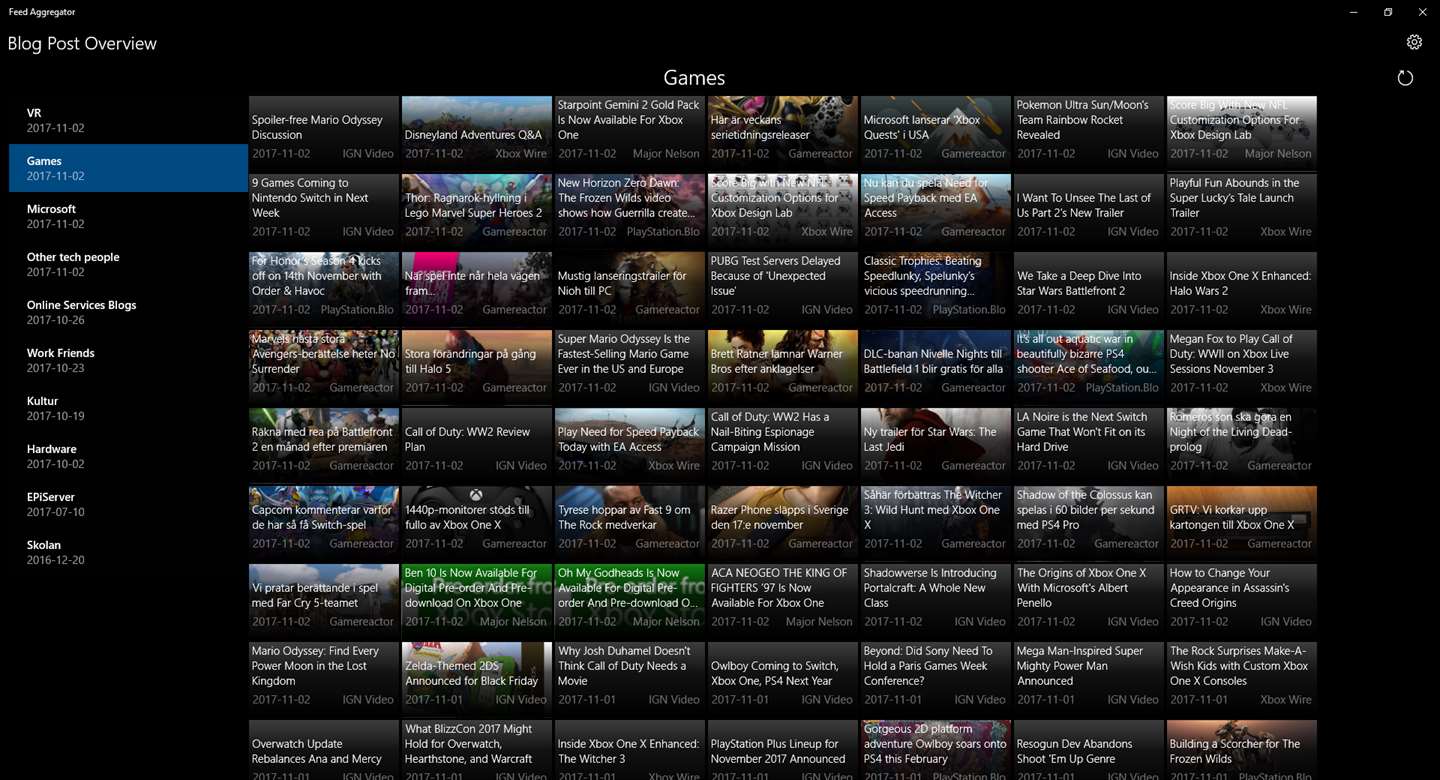Open Owlboy Coming to Switch, Xbox One post
Image resolution: width=1440 pixels, height=780 pixels.
(783, 679)
